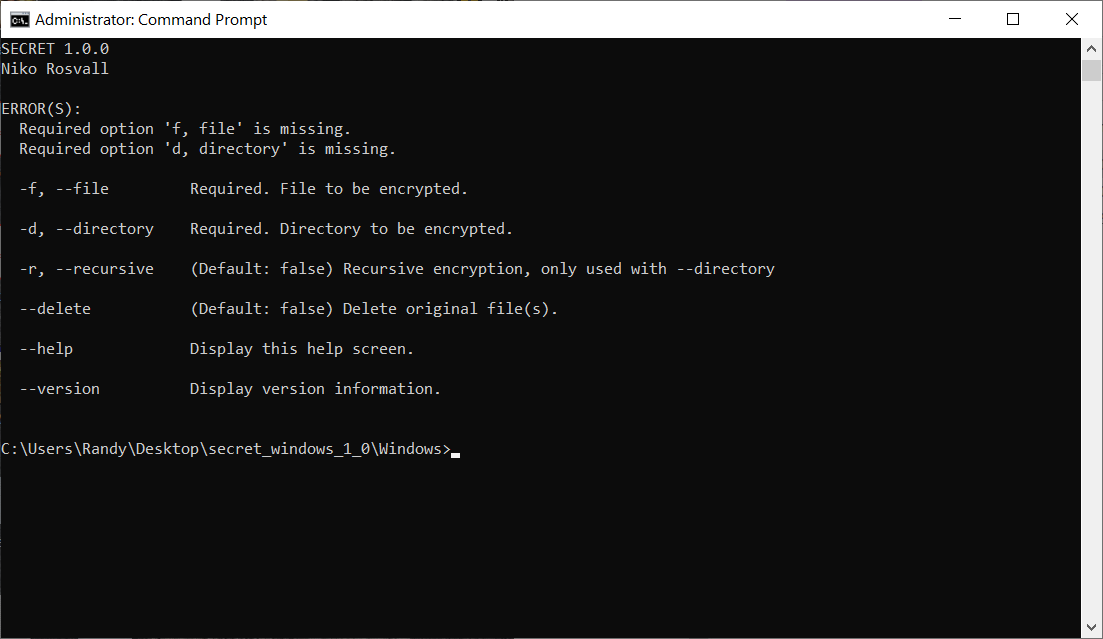Minimize the Command Prompt window
The height and width of the screenshot is (639, 1103).
click(955, 19)
